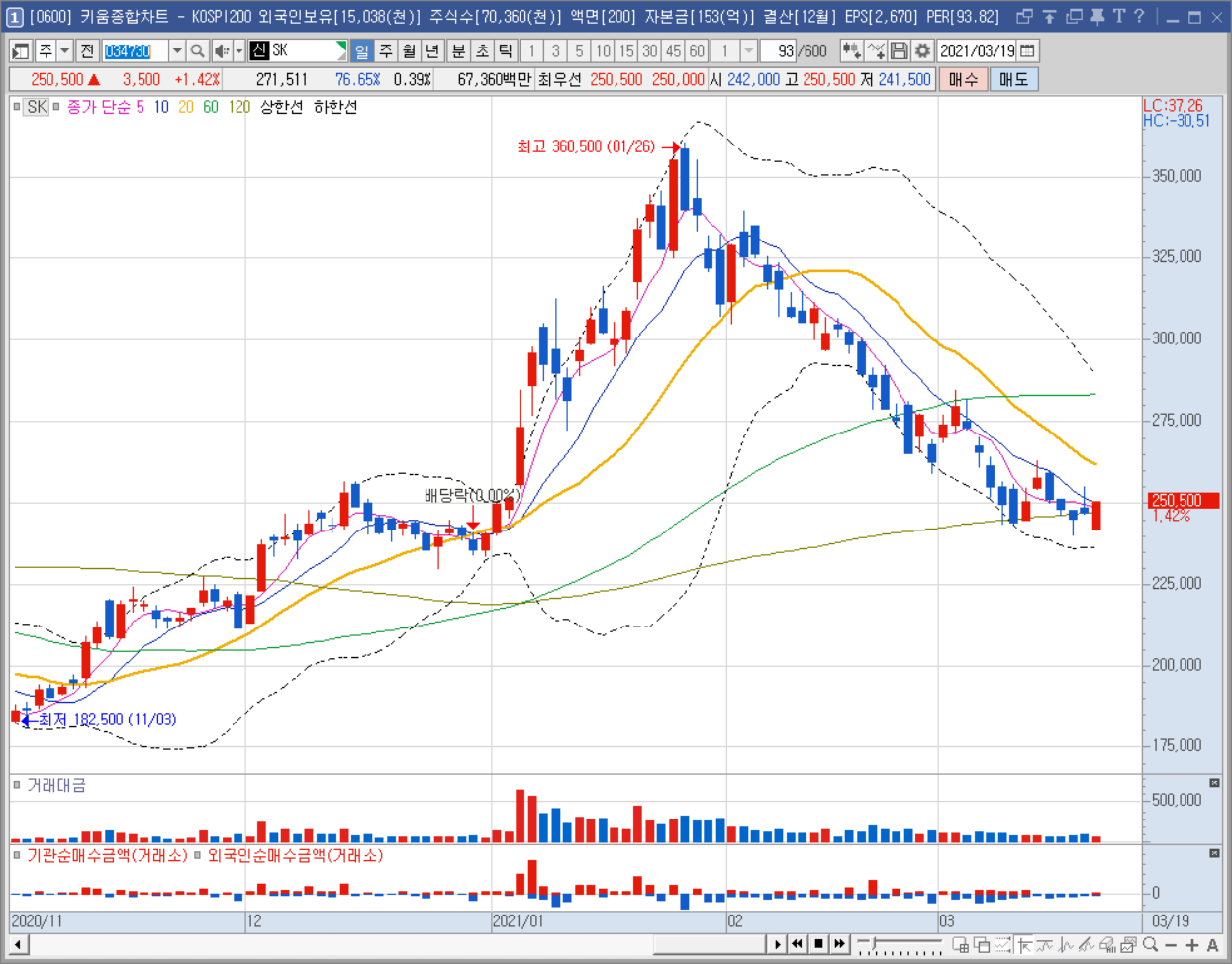Click the chart-window icon left of bottom magnifier
Screen dimensions: 1232x964
click(x=1128, y=945)
